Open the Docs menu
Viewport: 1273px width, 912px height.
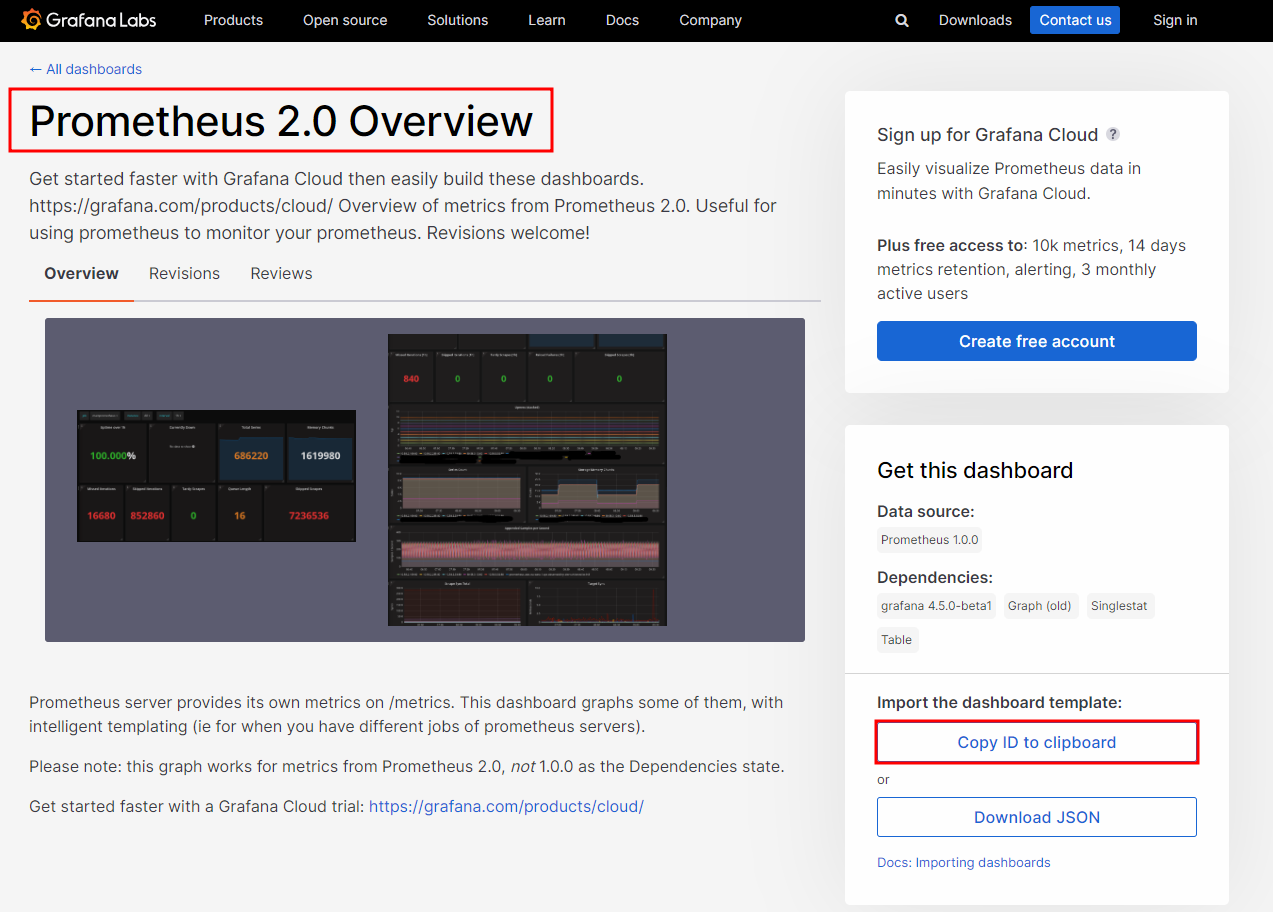[x=622, y=20]
